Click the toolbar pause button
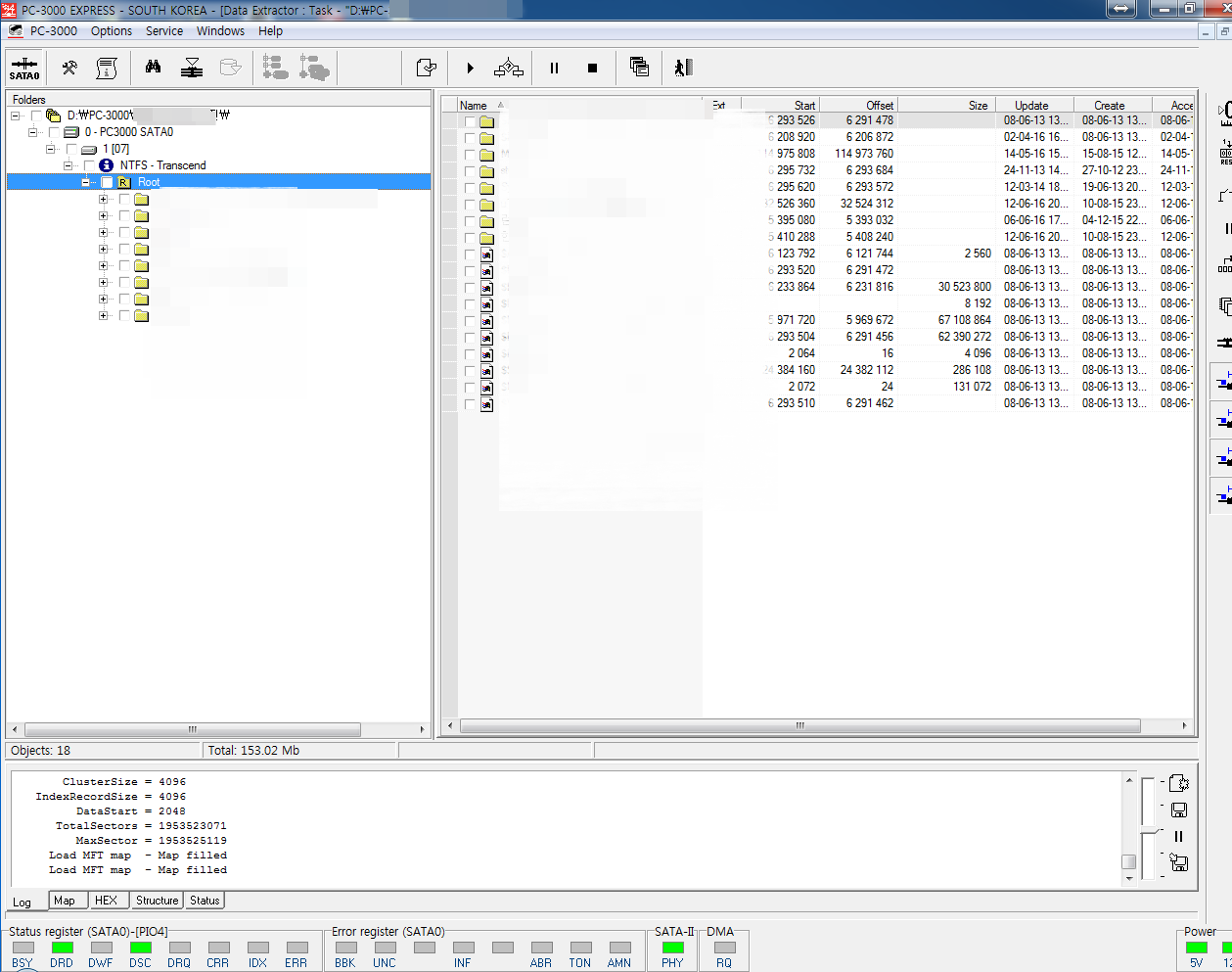1232x972 pixels. (x=554, y=68)
